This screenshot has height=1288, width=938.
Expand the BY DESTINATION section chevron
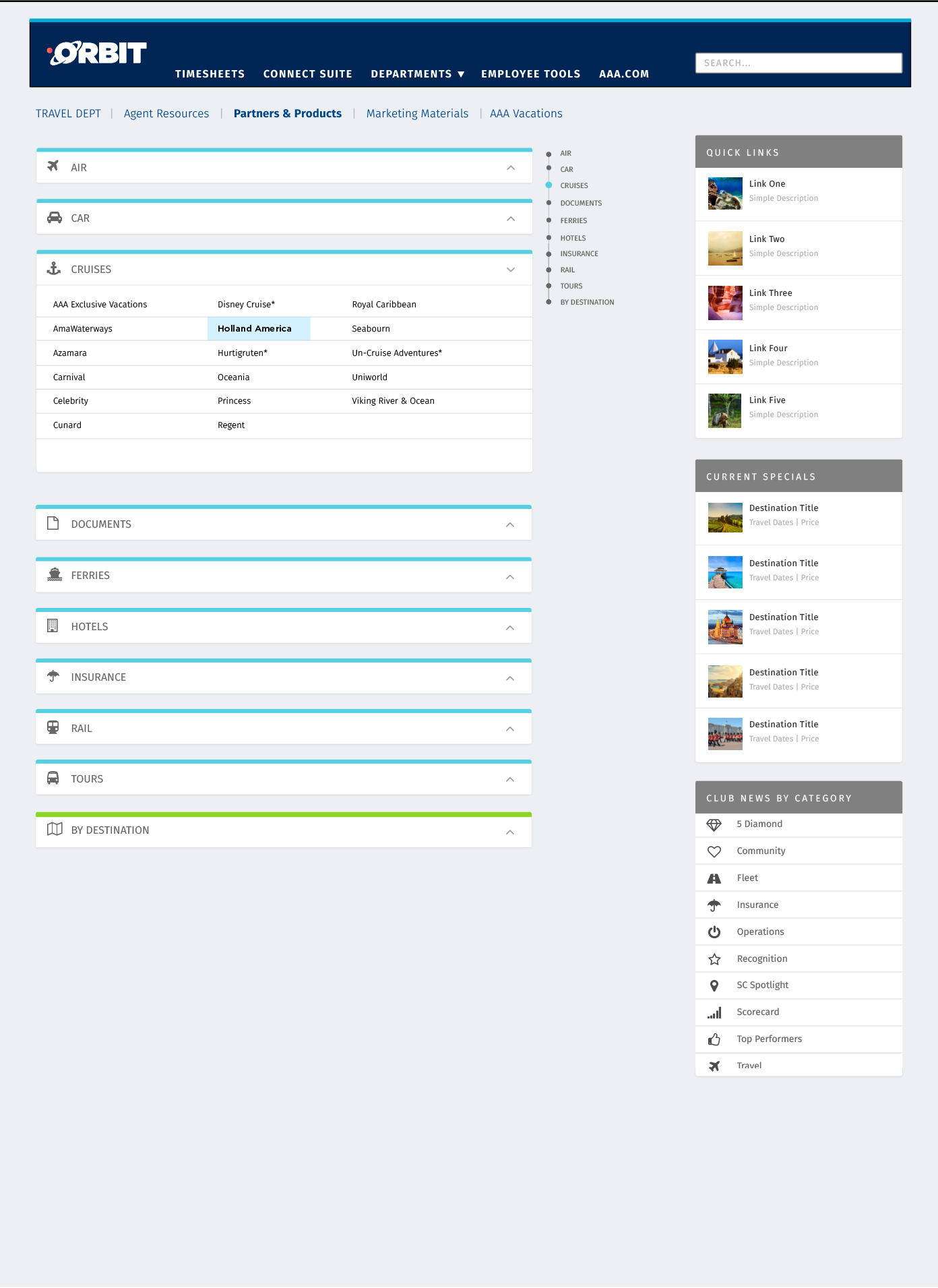(510, 832)
